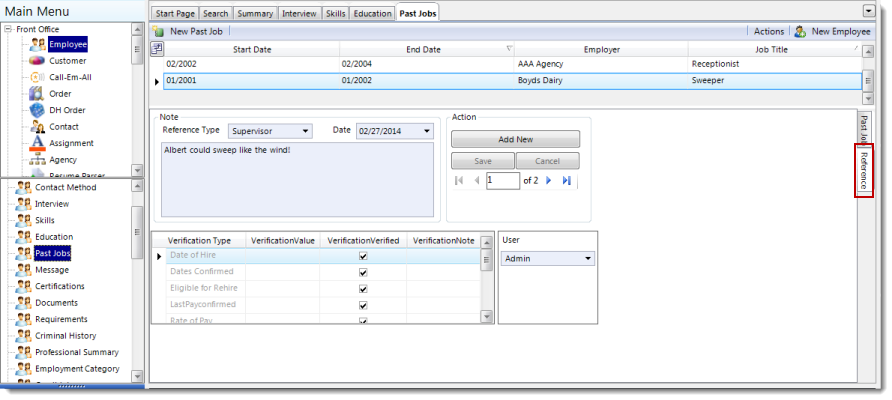Select the Call-Em-All icon

pyautogui.click(x=37, y=77)
